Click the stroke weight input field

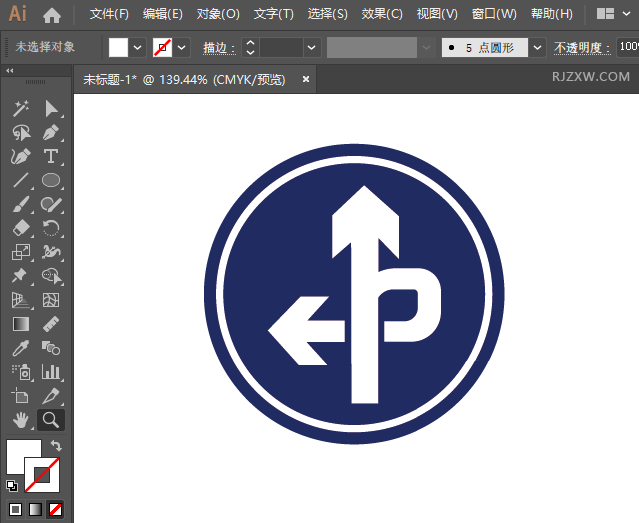[x=281, y=48]
